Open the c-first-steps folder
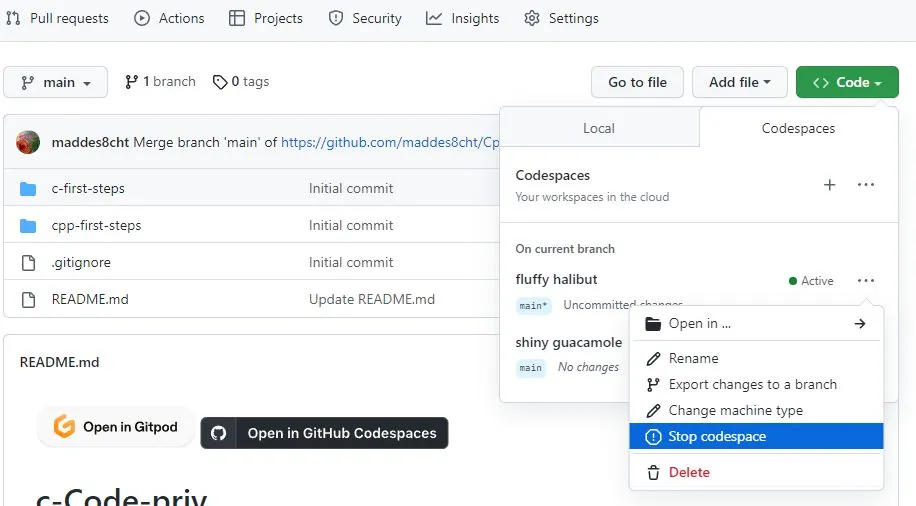This screenshot has height=506, width=916. 88,188
